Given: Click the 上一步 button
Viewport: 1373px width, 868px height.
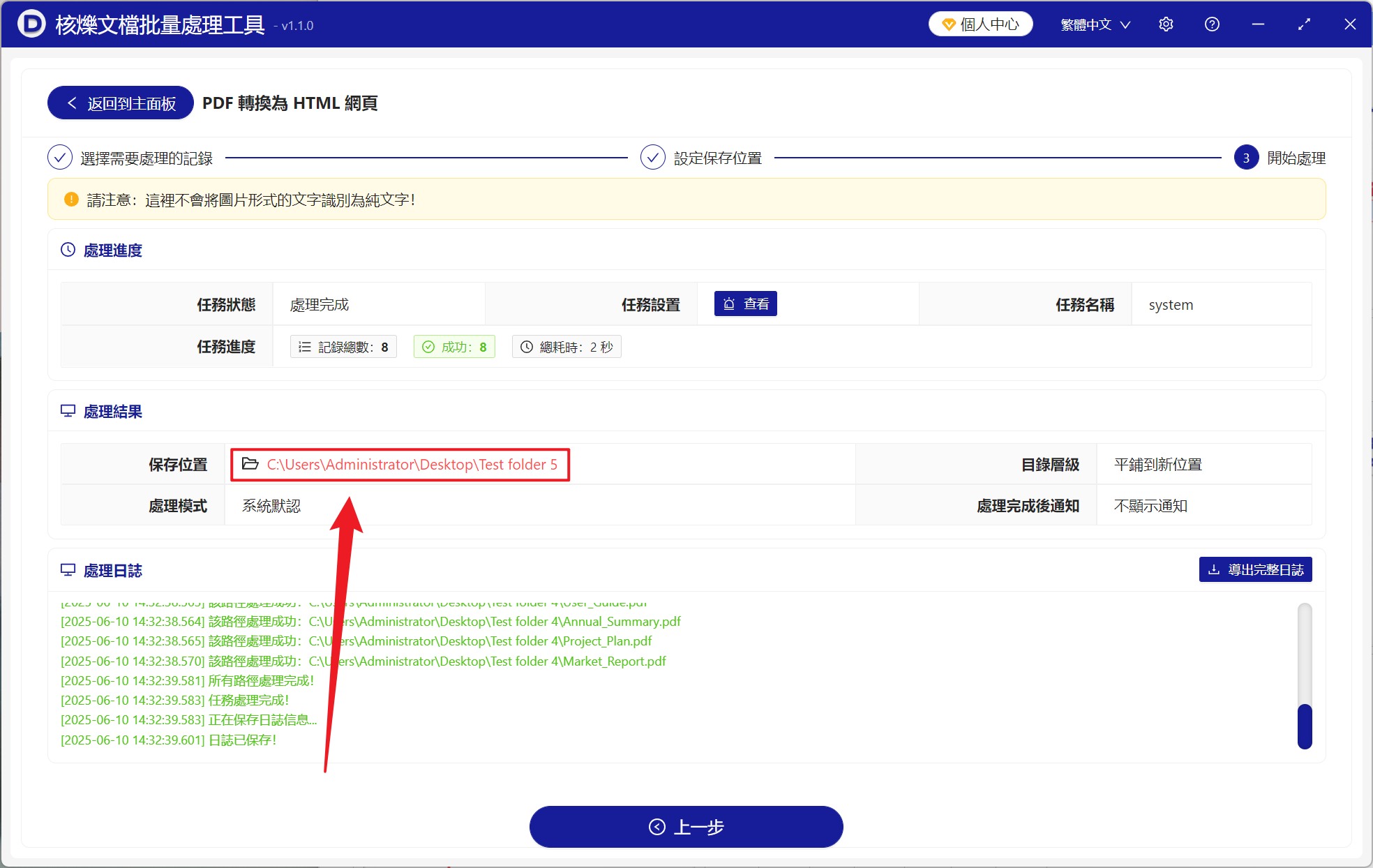Looking at the screenshot, I should (686, 827).
